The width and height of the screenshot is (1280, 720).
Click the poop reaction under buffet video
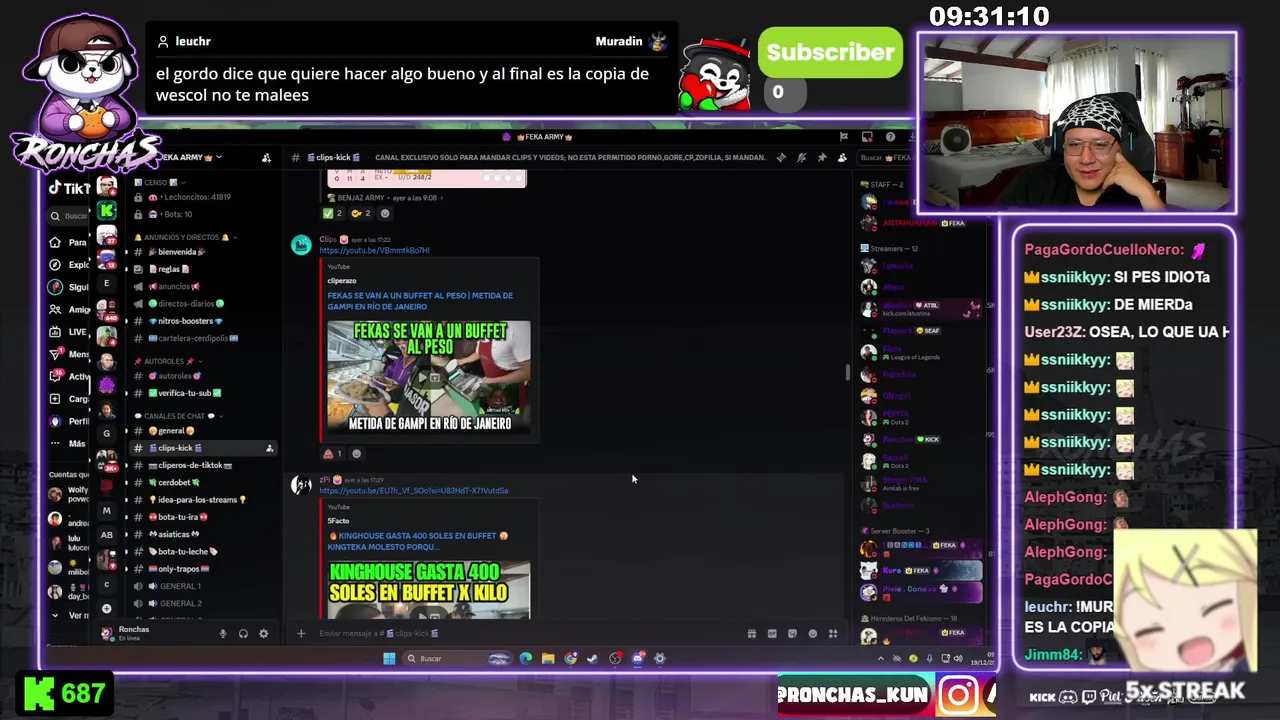coord(333,454)
